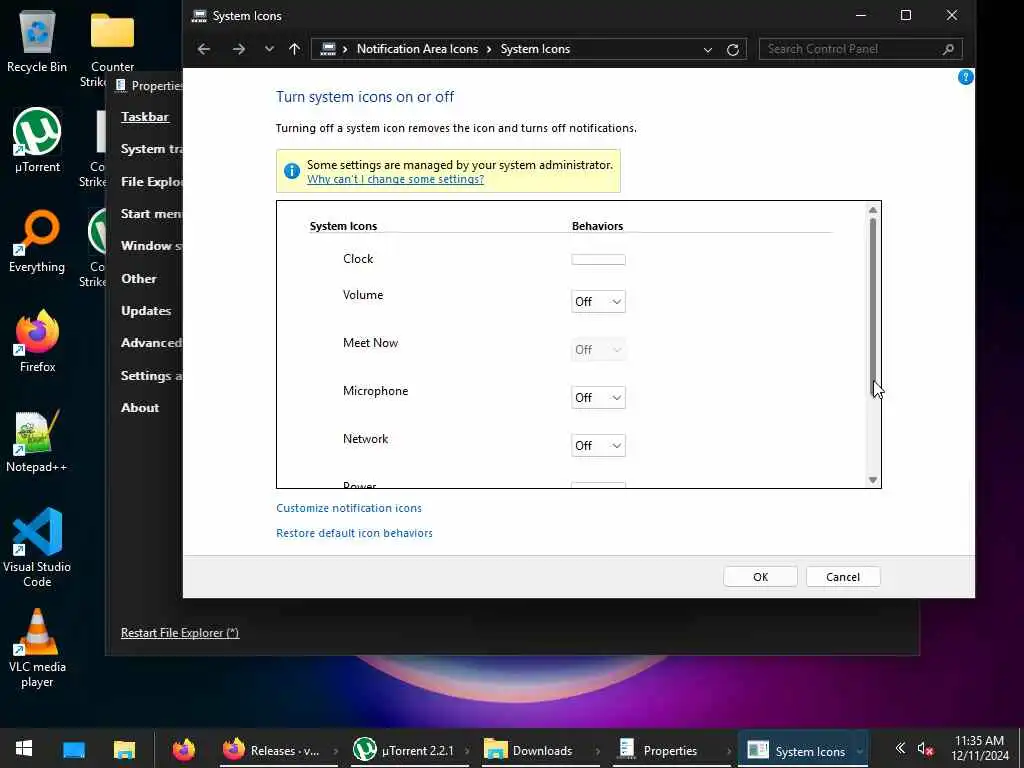Image resolution: width=1024 pixels, height=768 pixels.
Task: Open address bar history dropdown
Action: tap(707, 50)
